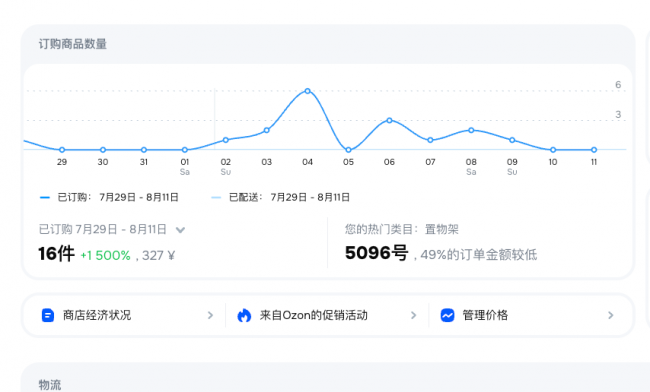Screen dimensions: 650x392
Task: Select the chart data point for 03
Action: (267, 130)
